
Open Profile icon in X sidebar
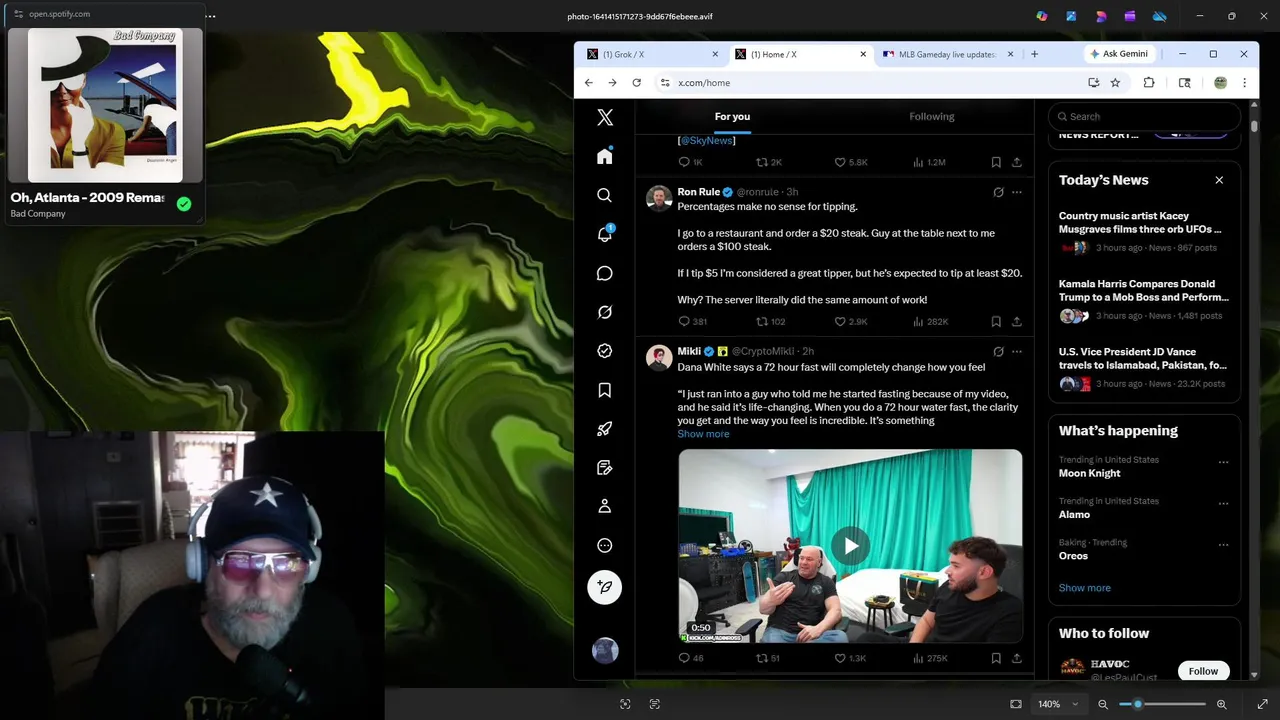[605, 507]
